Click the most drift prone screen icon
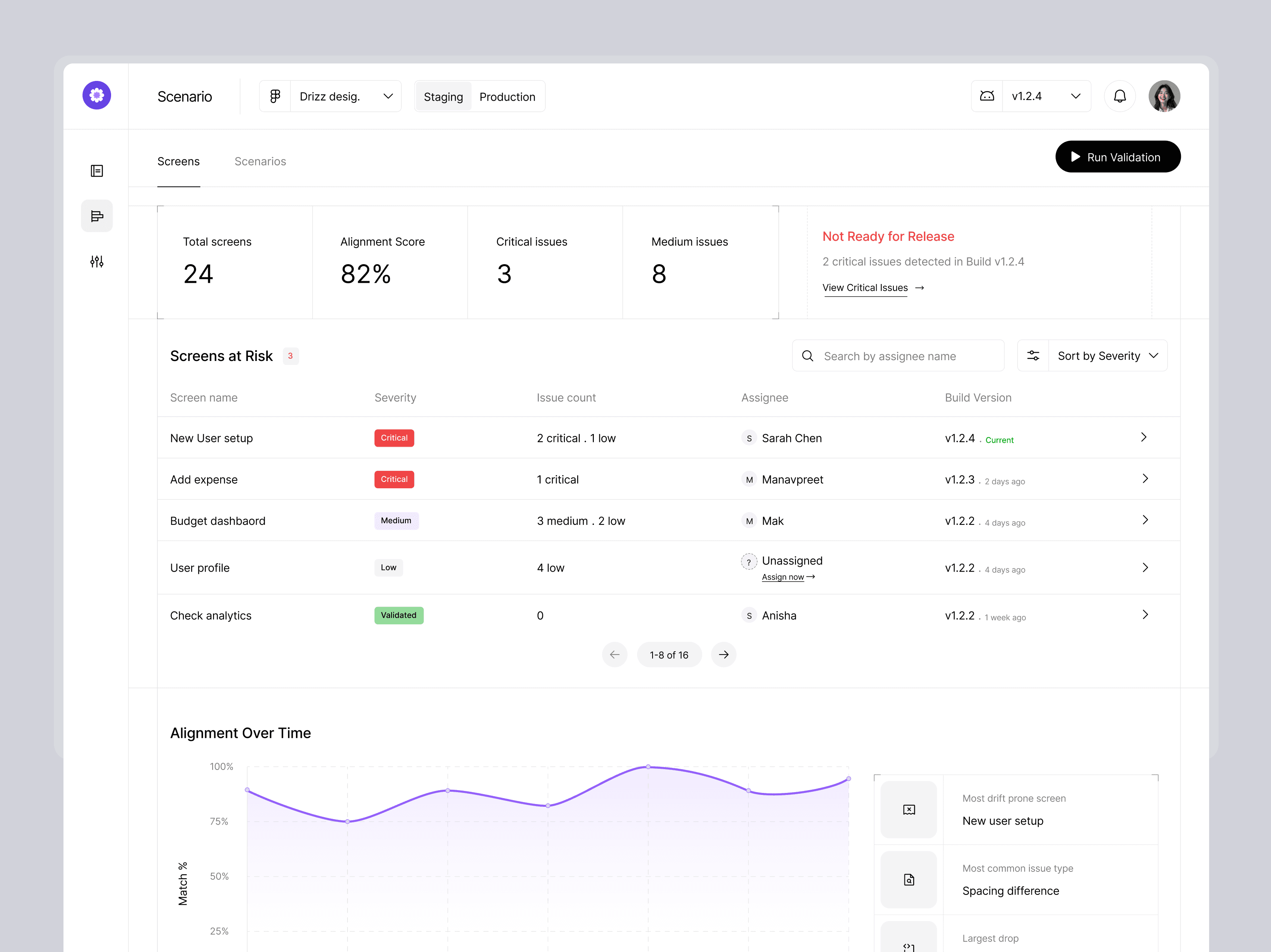 click(908, 810)
